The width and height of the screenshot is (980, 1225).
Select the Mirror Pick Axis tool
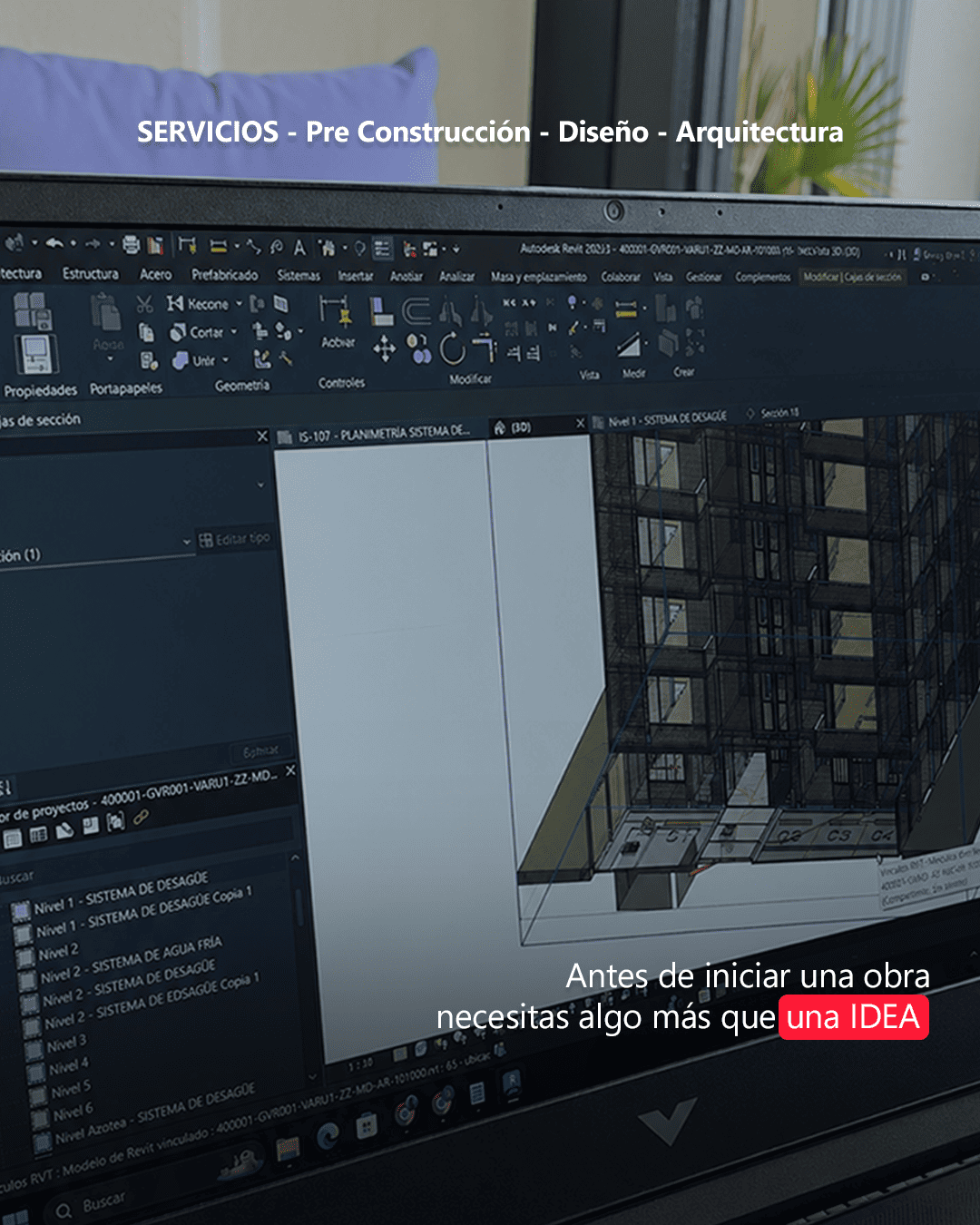[x=451, y=312]
